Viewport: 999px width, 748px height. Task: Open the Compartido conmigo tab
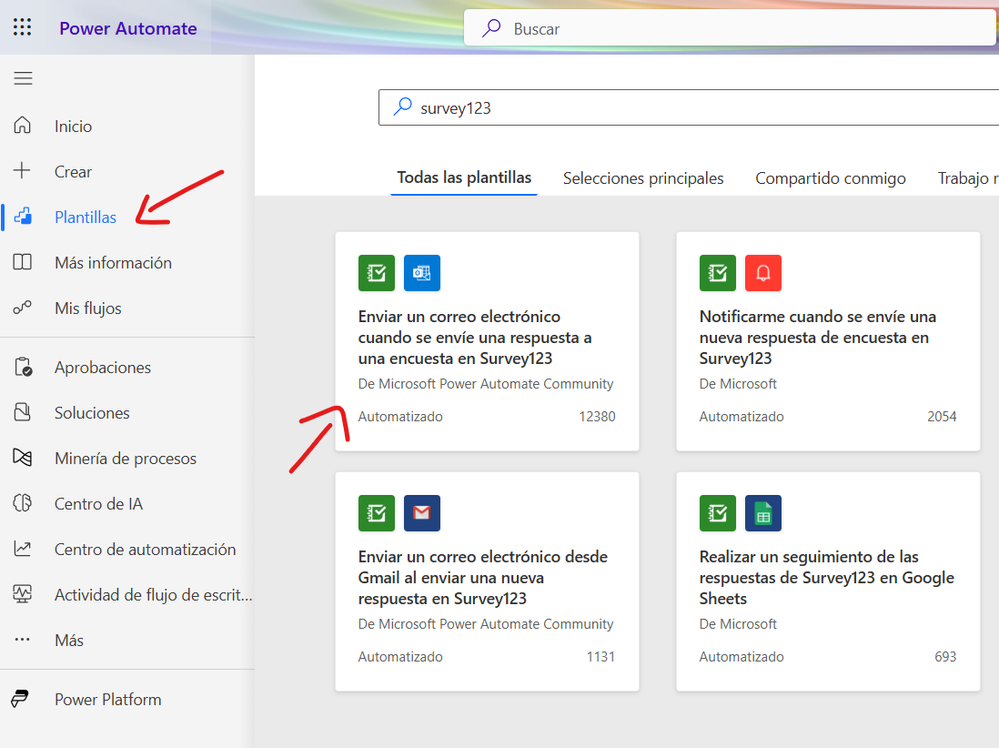click(x=830, y=178)
